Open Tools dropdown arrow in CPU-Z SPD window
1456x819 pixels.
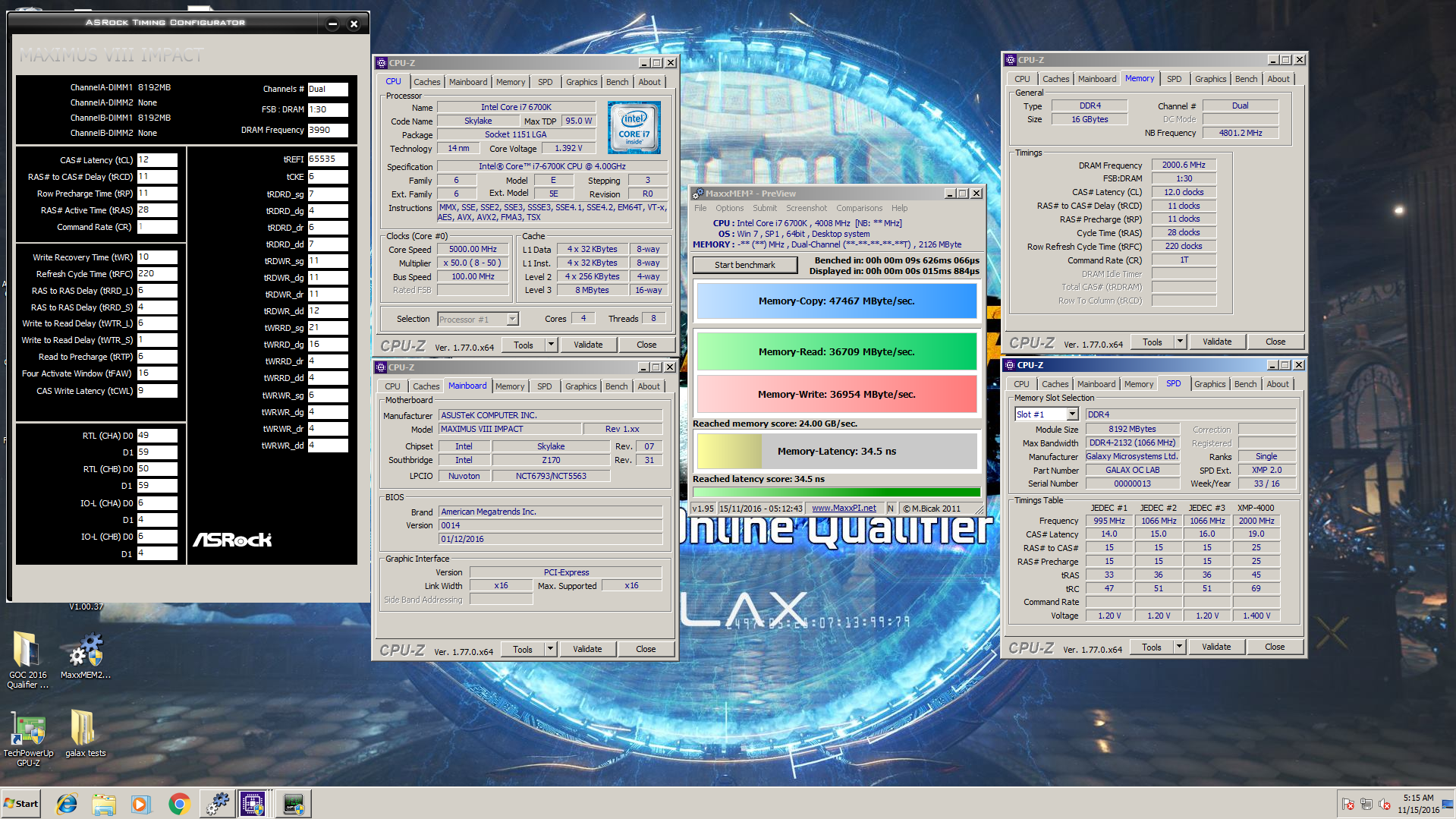coord(1180,647)
